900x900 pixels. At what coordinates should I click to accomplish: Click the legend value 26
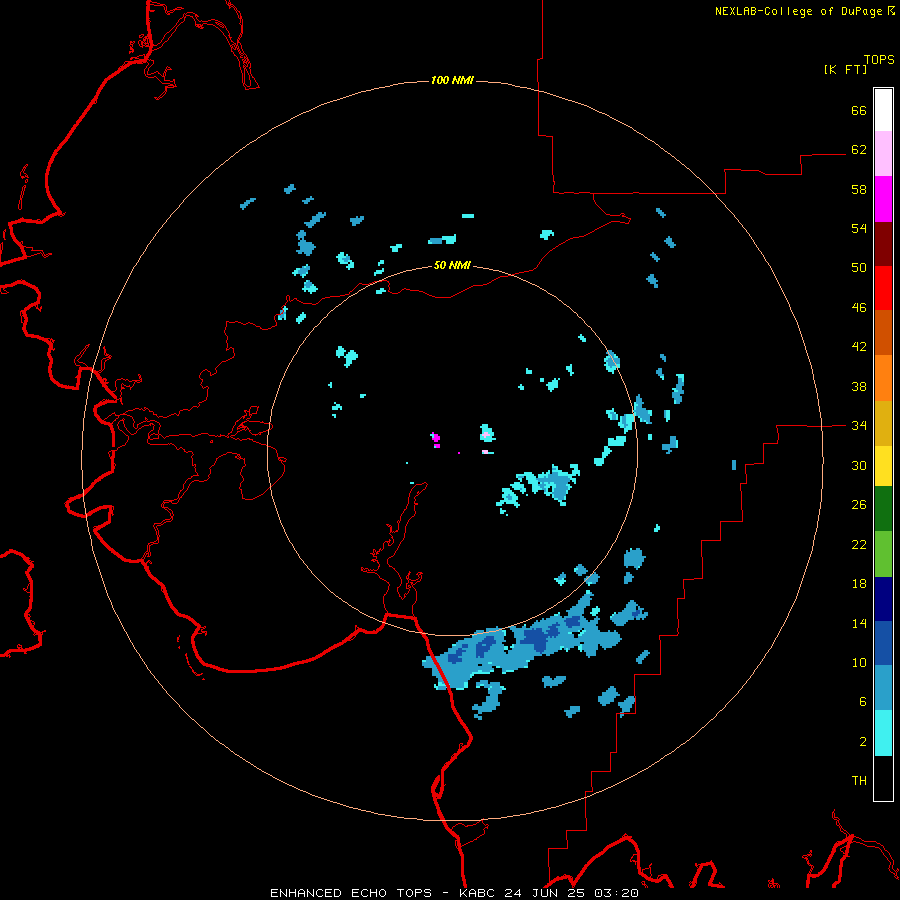point(859,505)
